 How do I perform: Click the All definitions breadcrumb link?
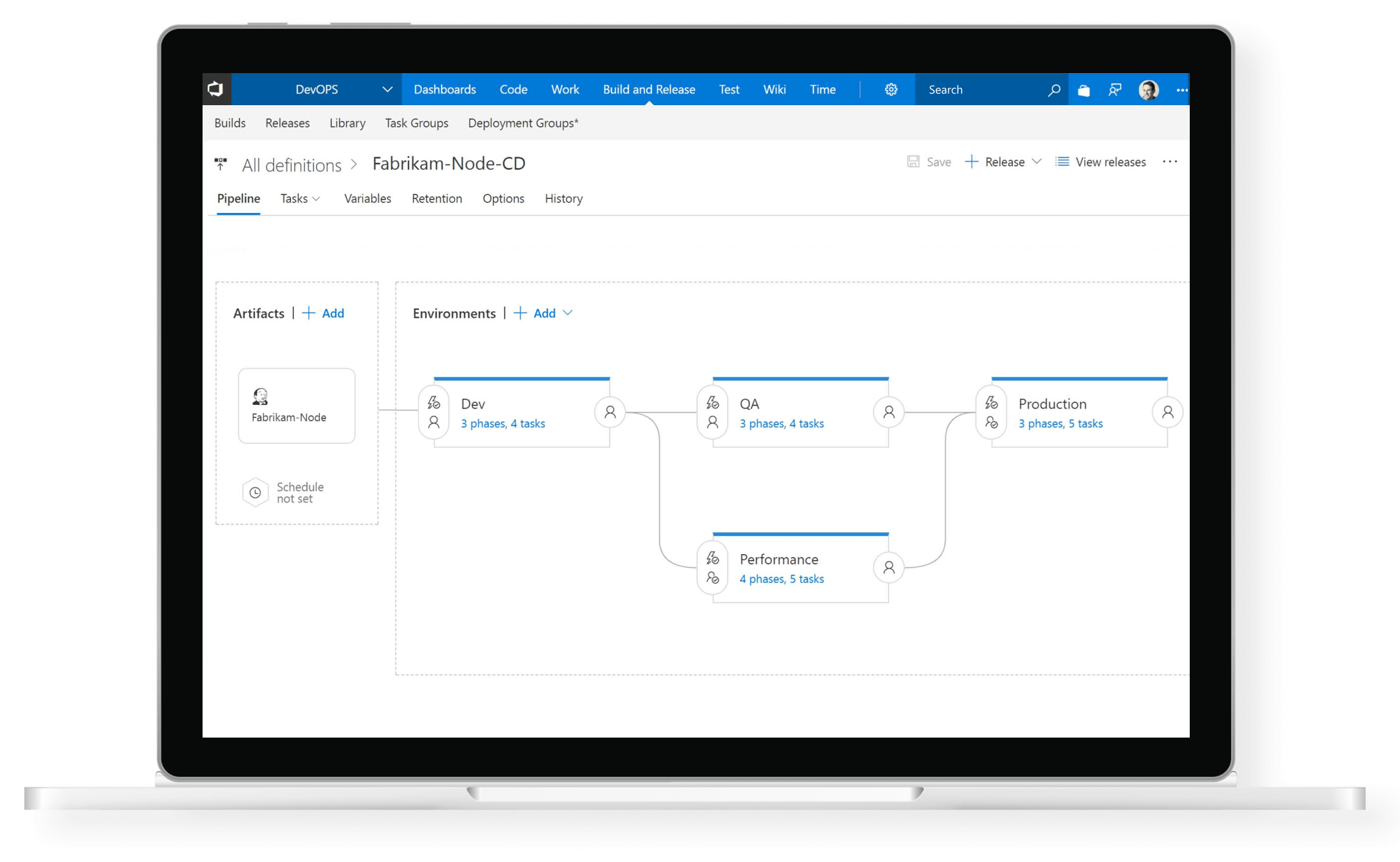[292, 165]
